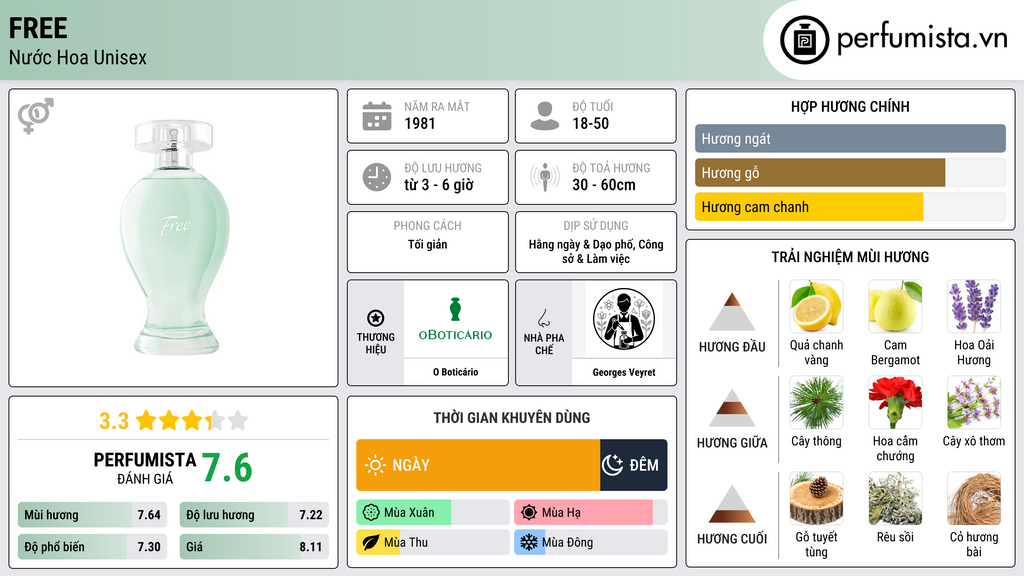This screenshot has height=576, width=1024.
Task: Click the Hương giữa pyramid icon
Action: coord(732,408)
